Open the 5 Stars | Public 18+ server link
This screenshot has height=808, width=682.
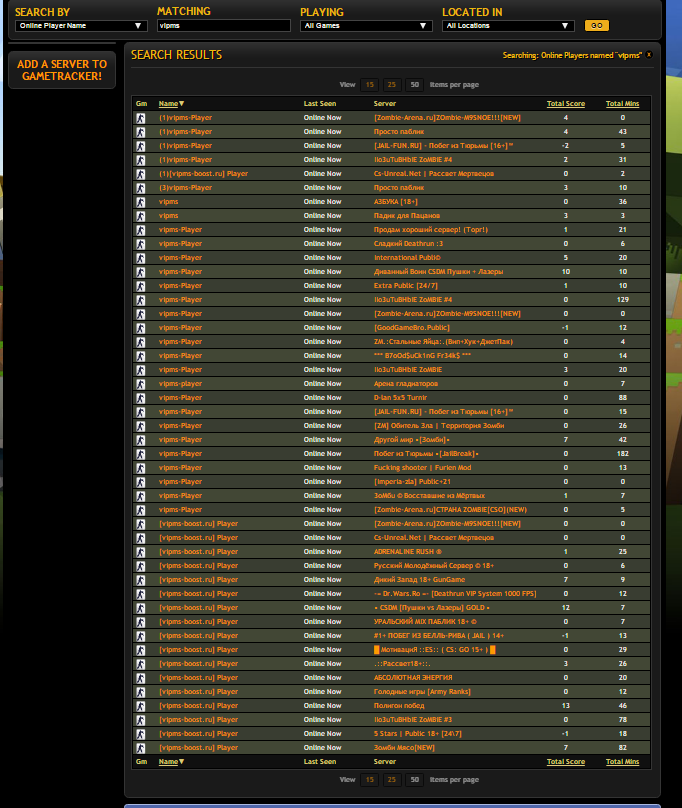418,734
